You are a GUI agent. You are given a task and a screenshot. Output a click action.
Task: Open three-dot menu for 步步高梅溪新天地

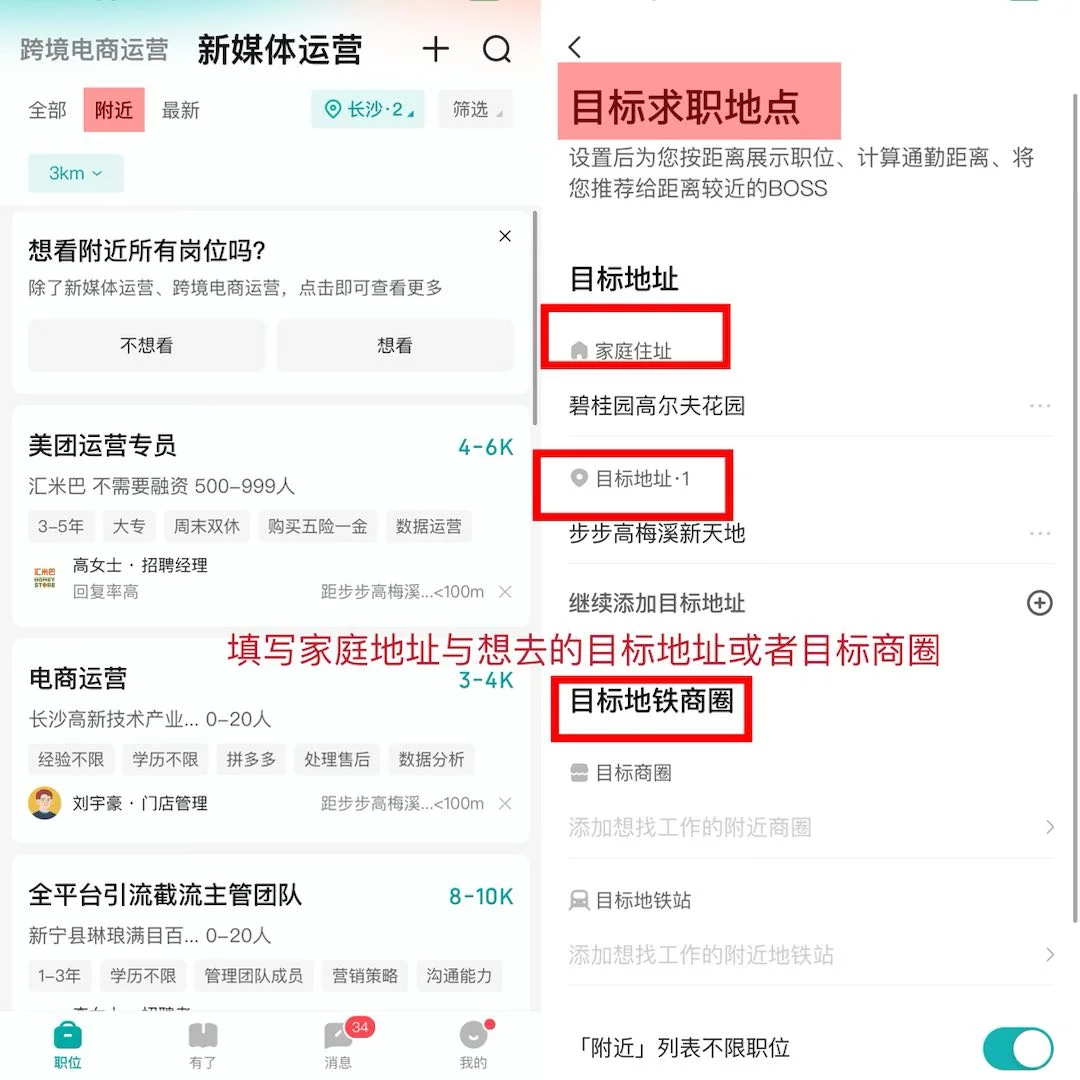[x=1039, y=534]
